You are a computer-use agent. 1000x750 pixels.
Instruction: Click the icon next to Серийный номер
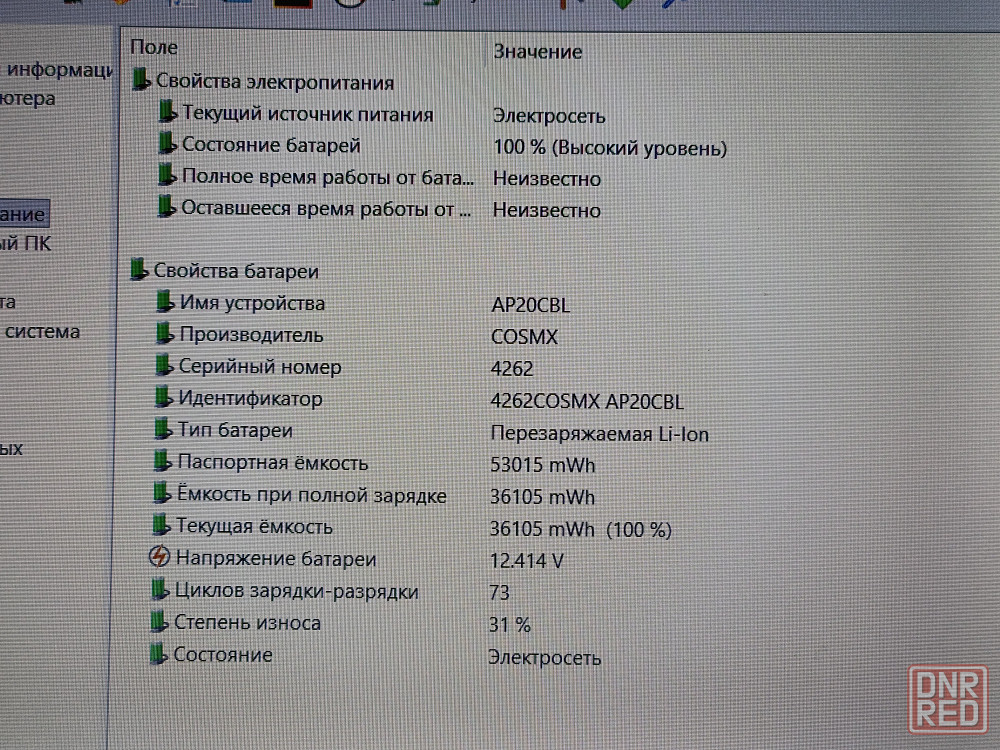(x=164, y=366)
